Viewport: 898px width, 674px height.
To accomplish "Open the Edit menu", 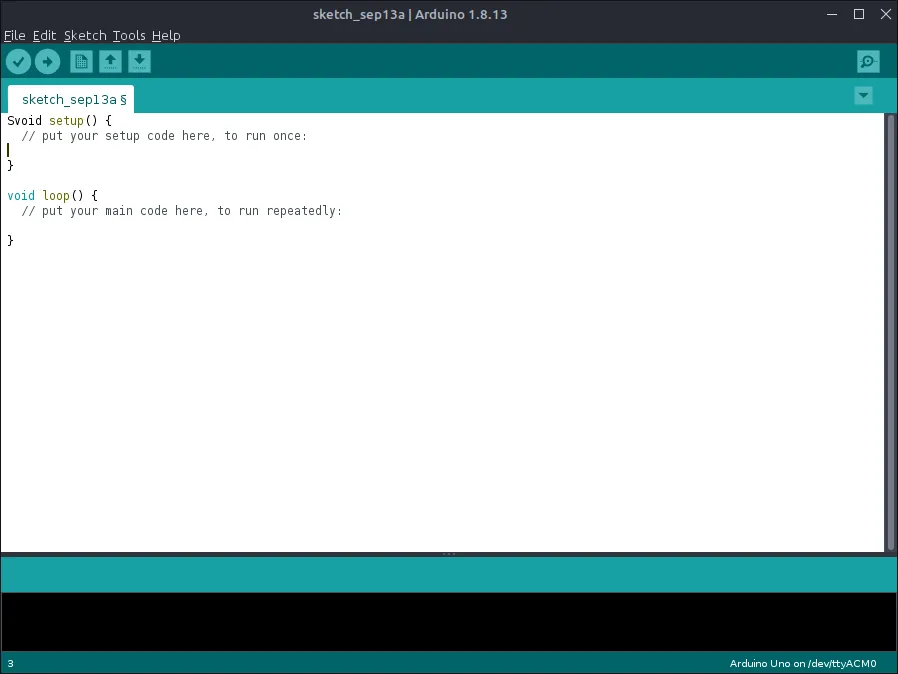I will (44, 35).
